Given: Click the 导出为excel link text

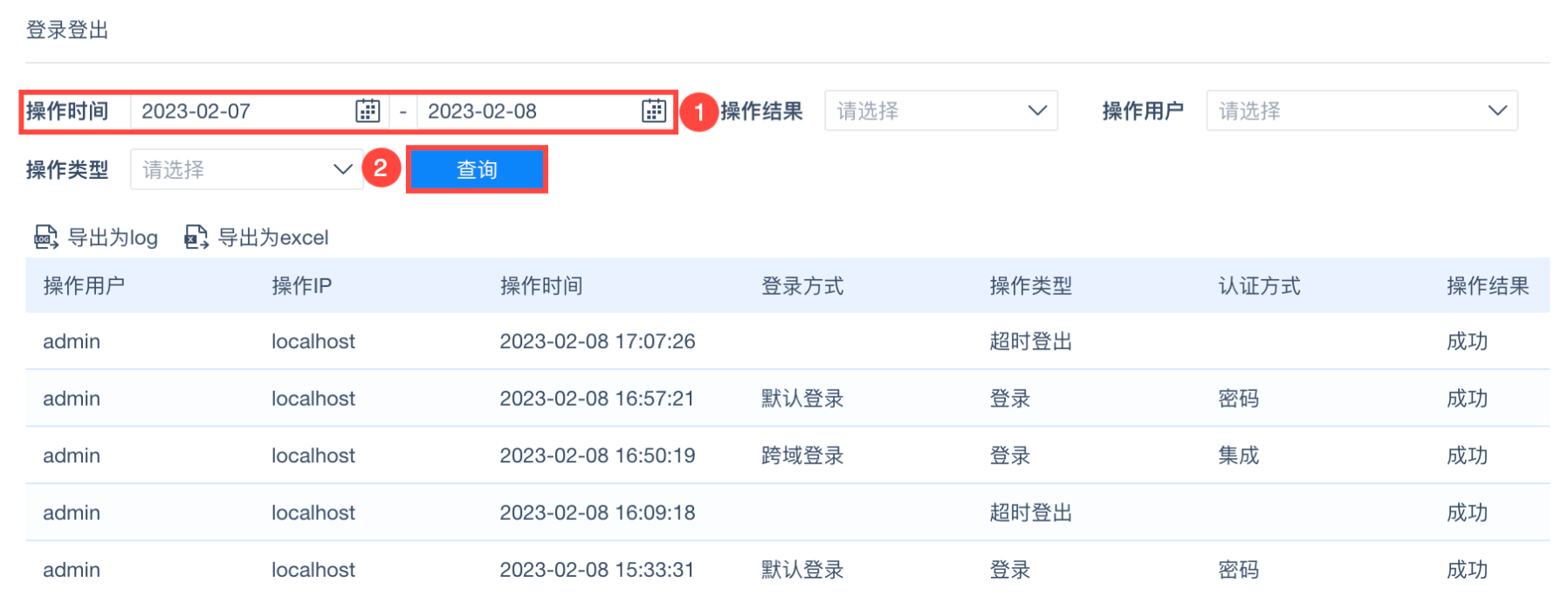Looking at the screenshot, I should tap(273, 237).
